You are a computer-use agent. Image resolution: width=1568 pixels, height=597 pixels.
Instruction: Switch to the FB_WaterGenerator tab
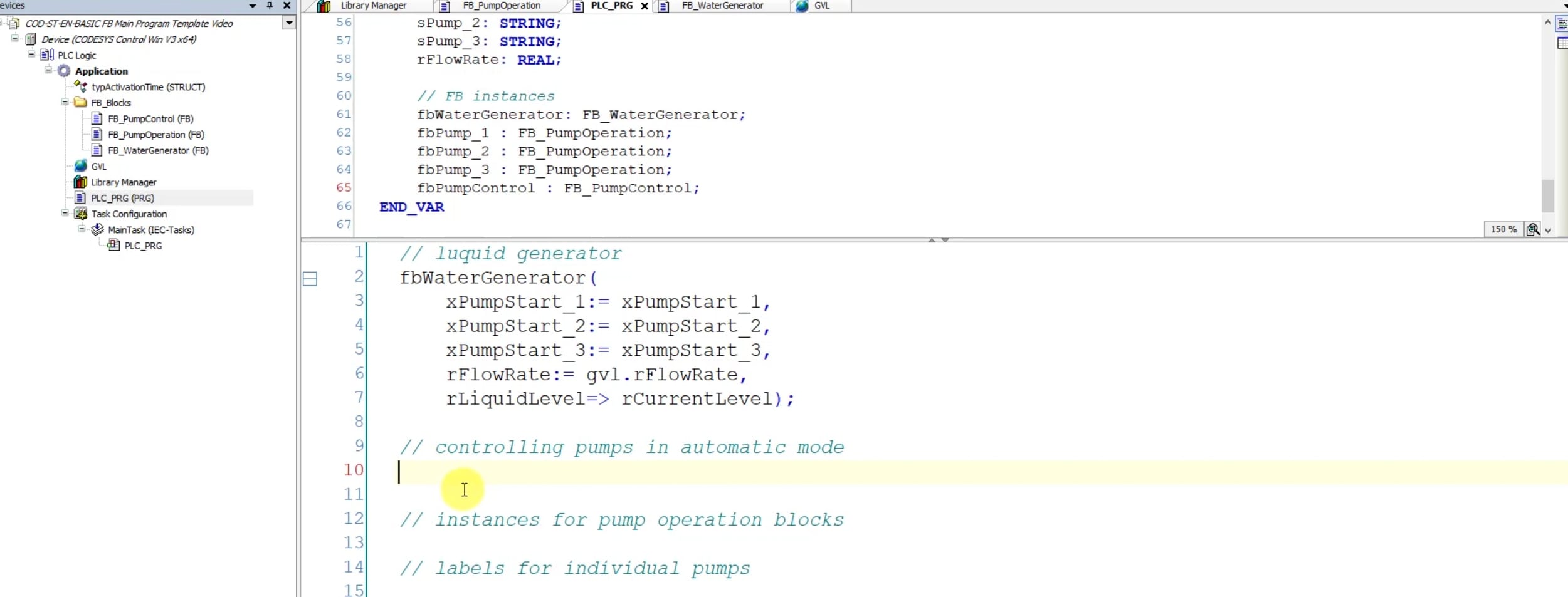(x=722, y=6)
